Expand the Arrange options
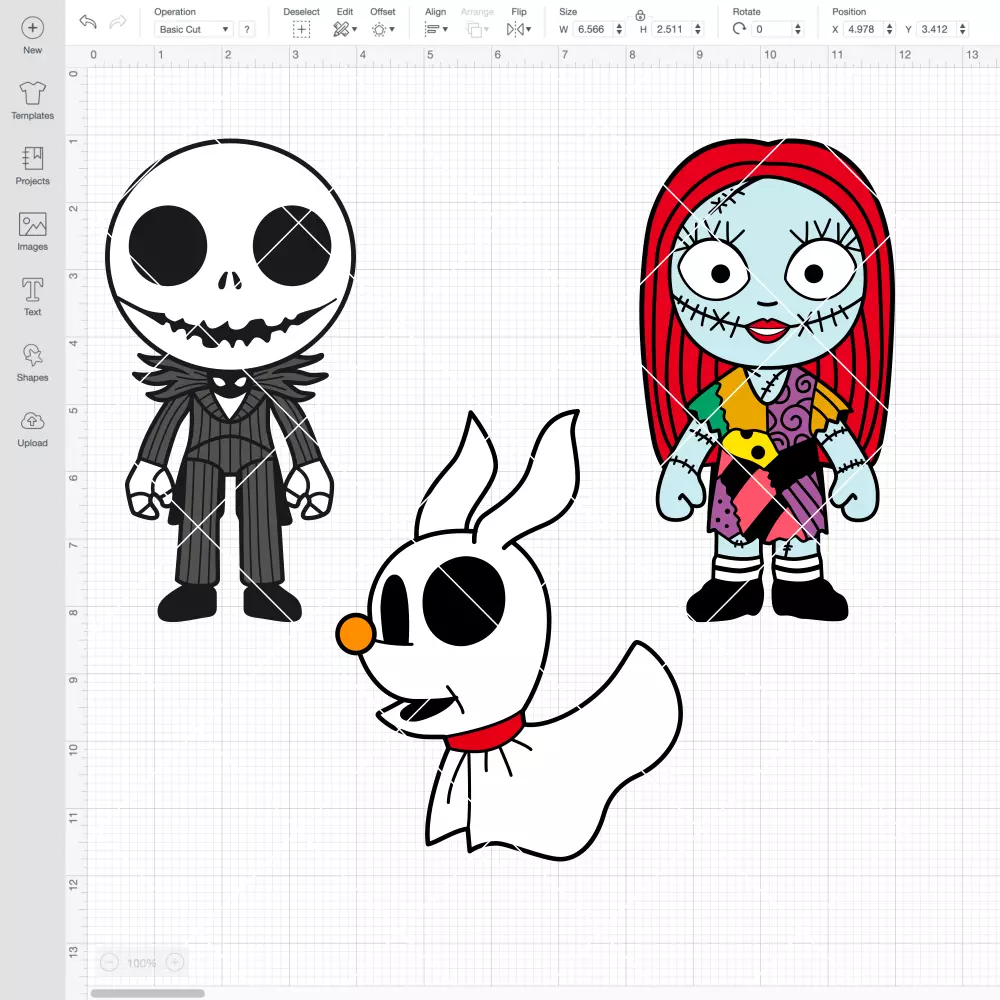 pyautogui.click(x=477, y=29)
